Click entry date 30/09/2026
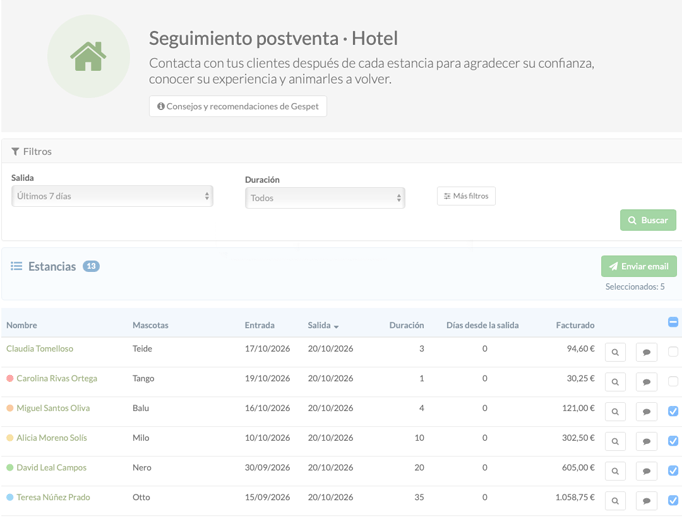 (267, 468)
